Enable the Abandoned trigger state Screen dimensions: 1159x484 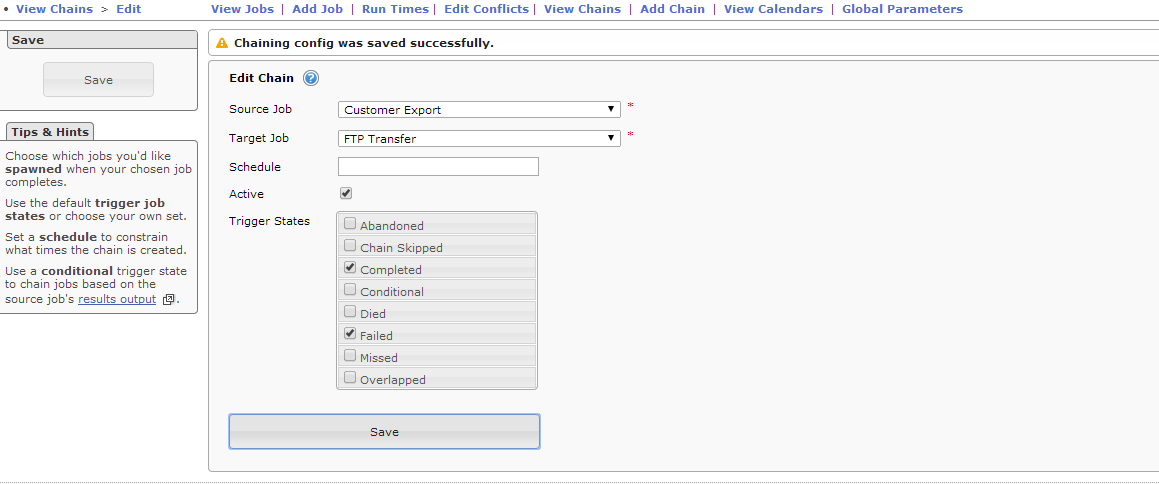(350, 225)
